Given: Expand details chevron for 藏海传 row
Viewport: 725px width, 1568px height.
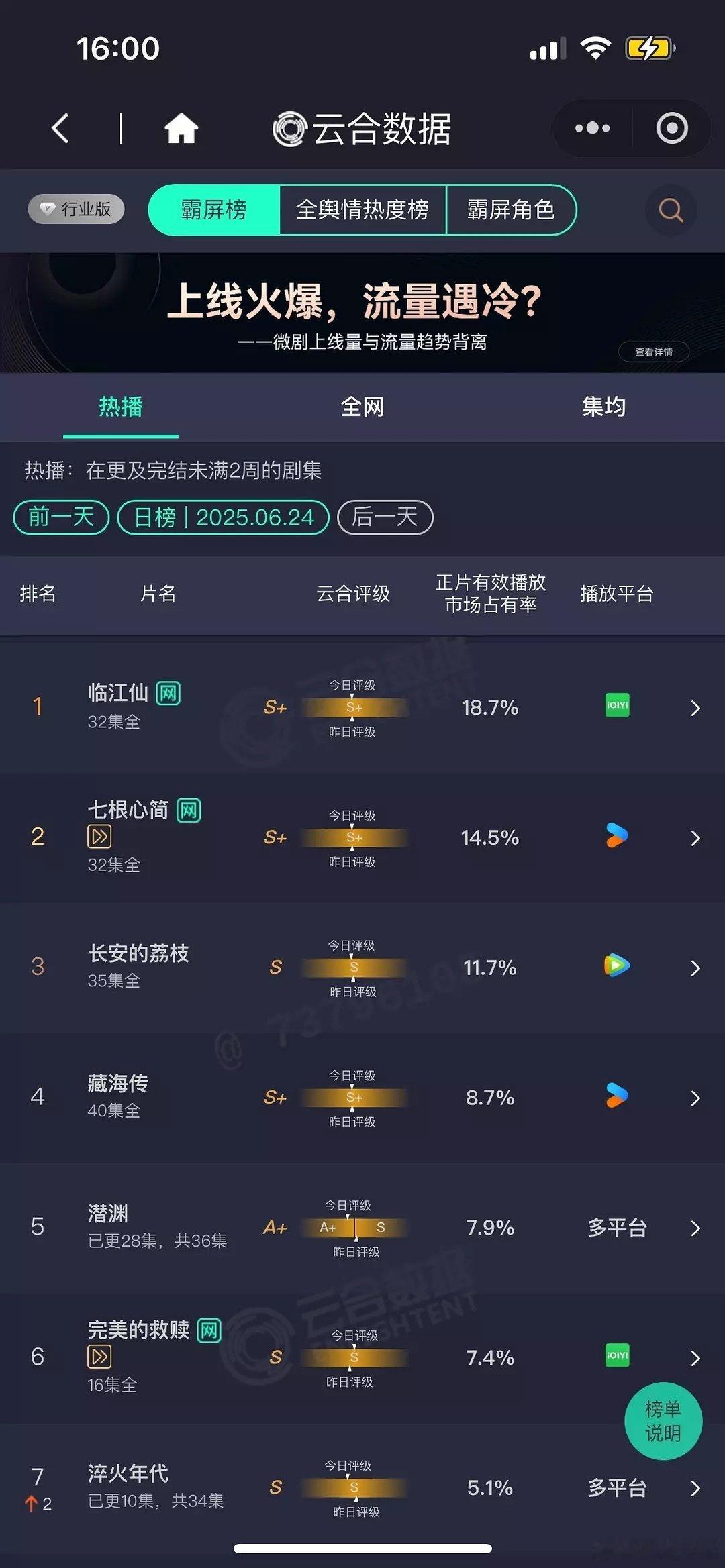Looking at the screenshot, I should pos(695,1098).
